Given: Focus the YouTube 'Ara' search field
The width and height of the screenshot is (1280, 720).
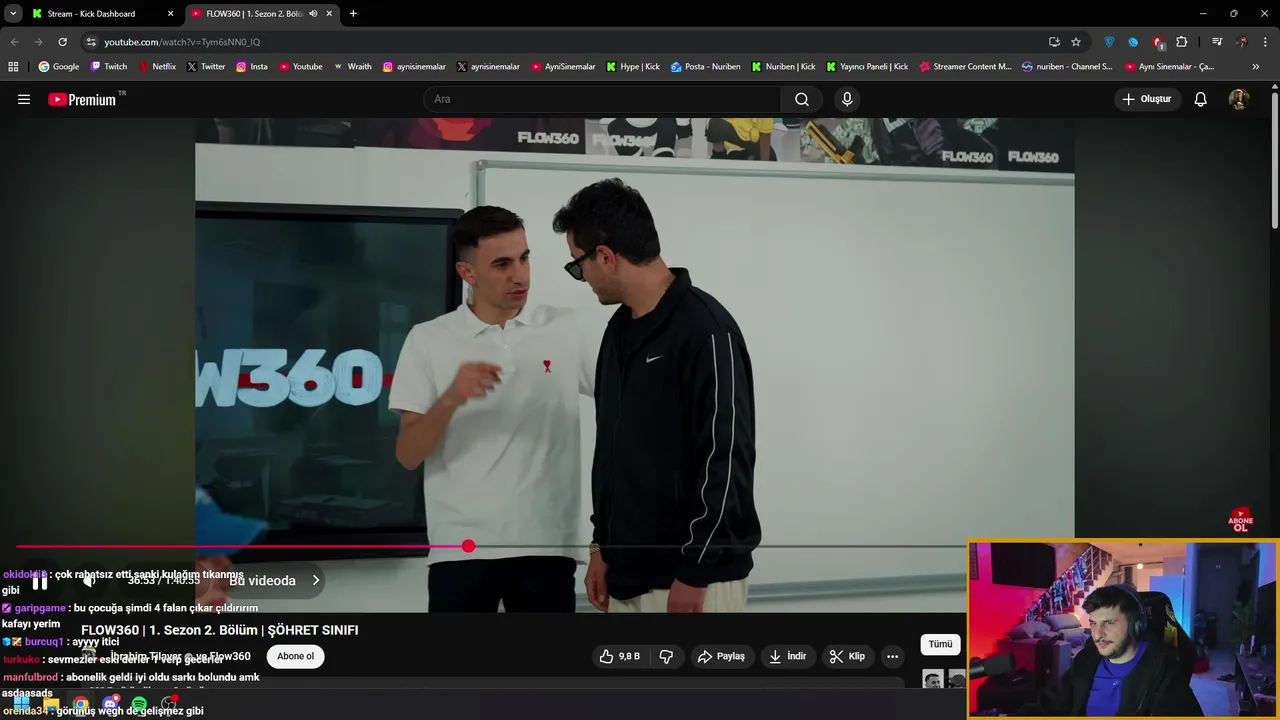Looking at the screenshot, I should pyautogui.click(x=603, y=99).
